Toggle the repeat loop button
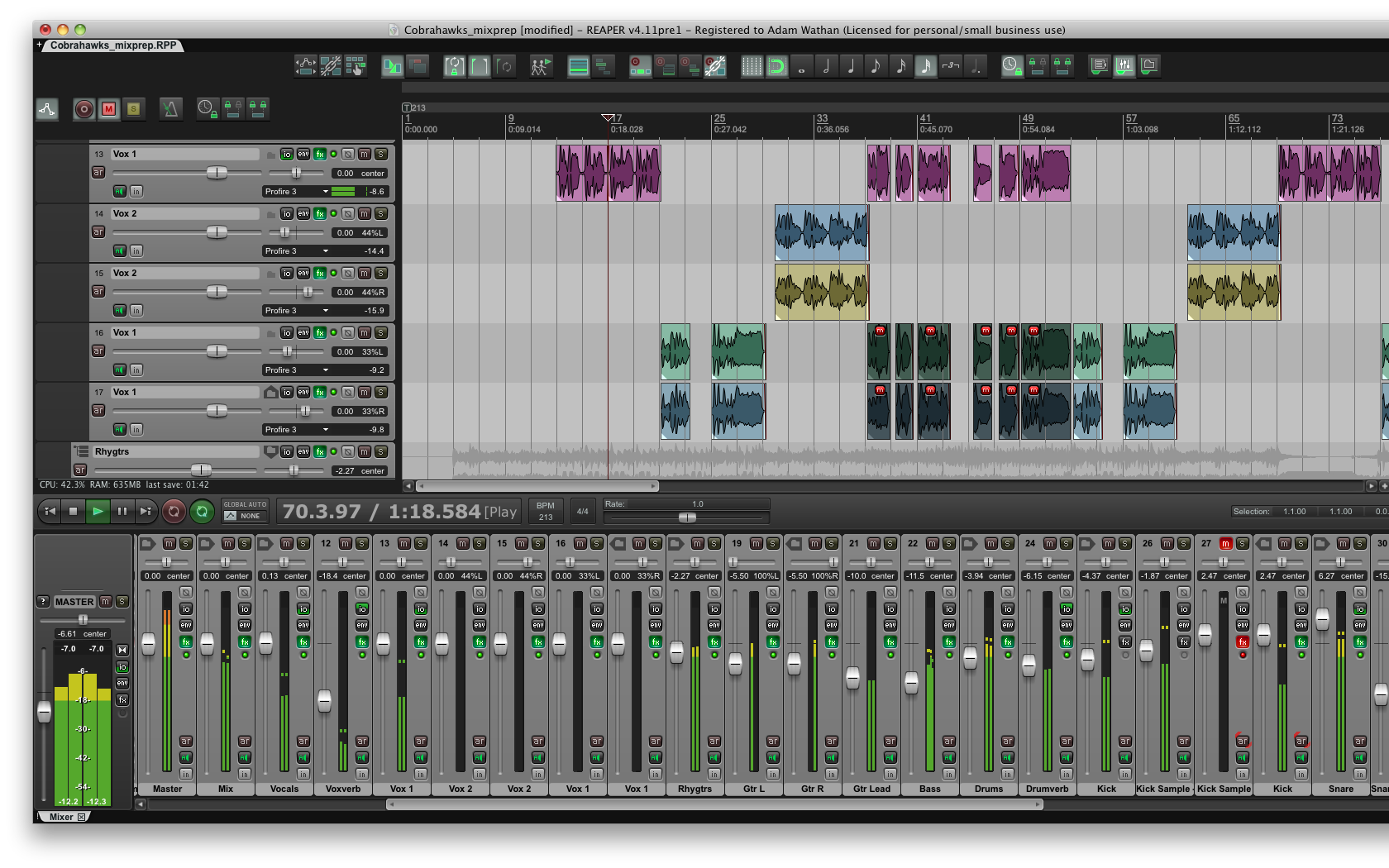Viewport: 1389px width, 868px height. 202,512
